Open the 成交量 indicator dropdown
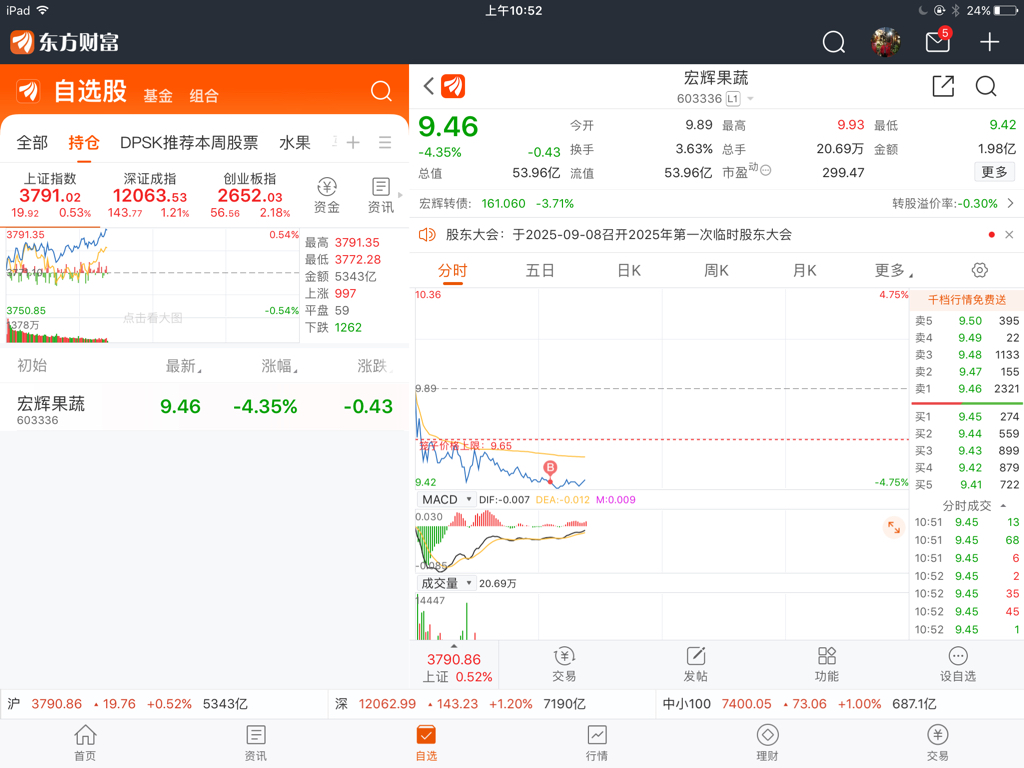 446,583
